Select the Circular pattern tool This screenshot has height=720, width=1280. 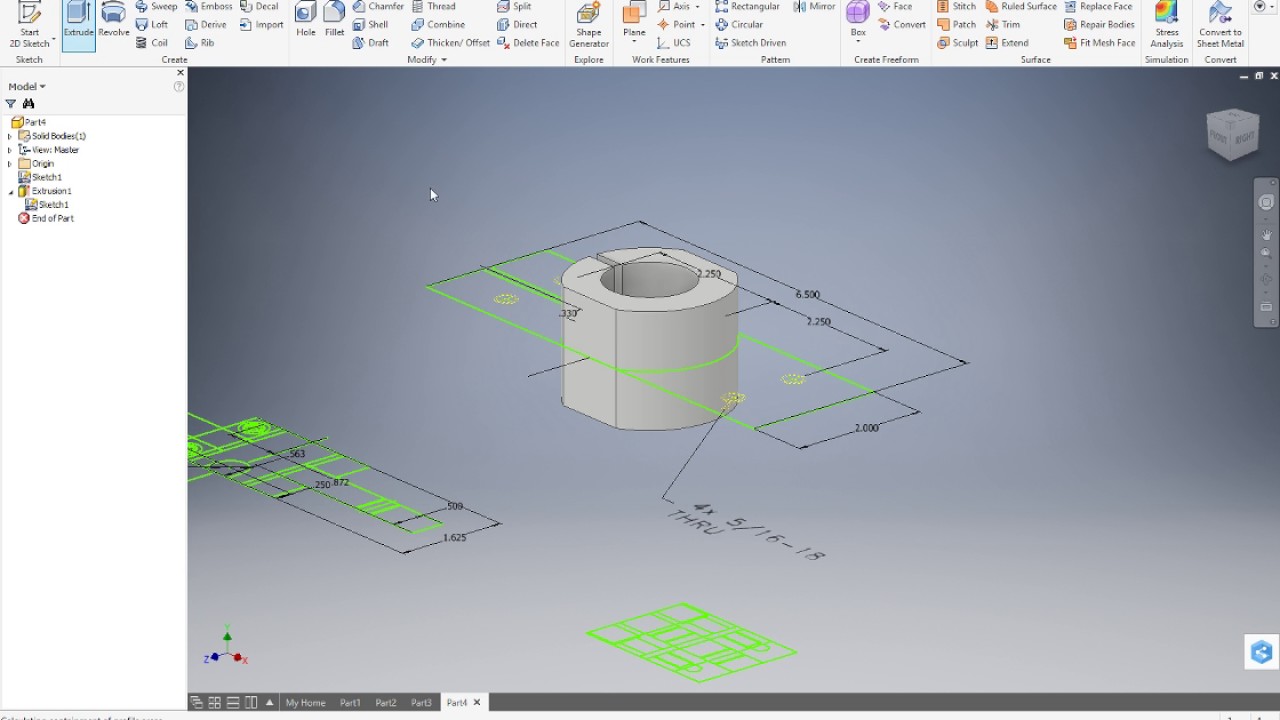coord(739,24)
